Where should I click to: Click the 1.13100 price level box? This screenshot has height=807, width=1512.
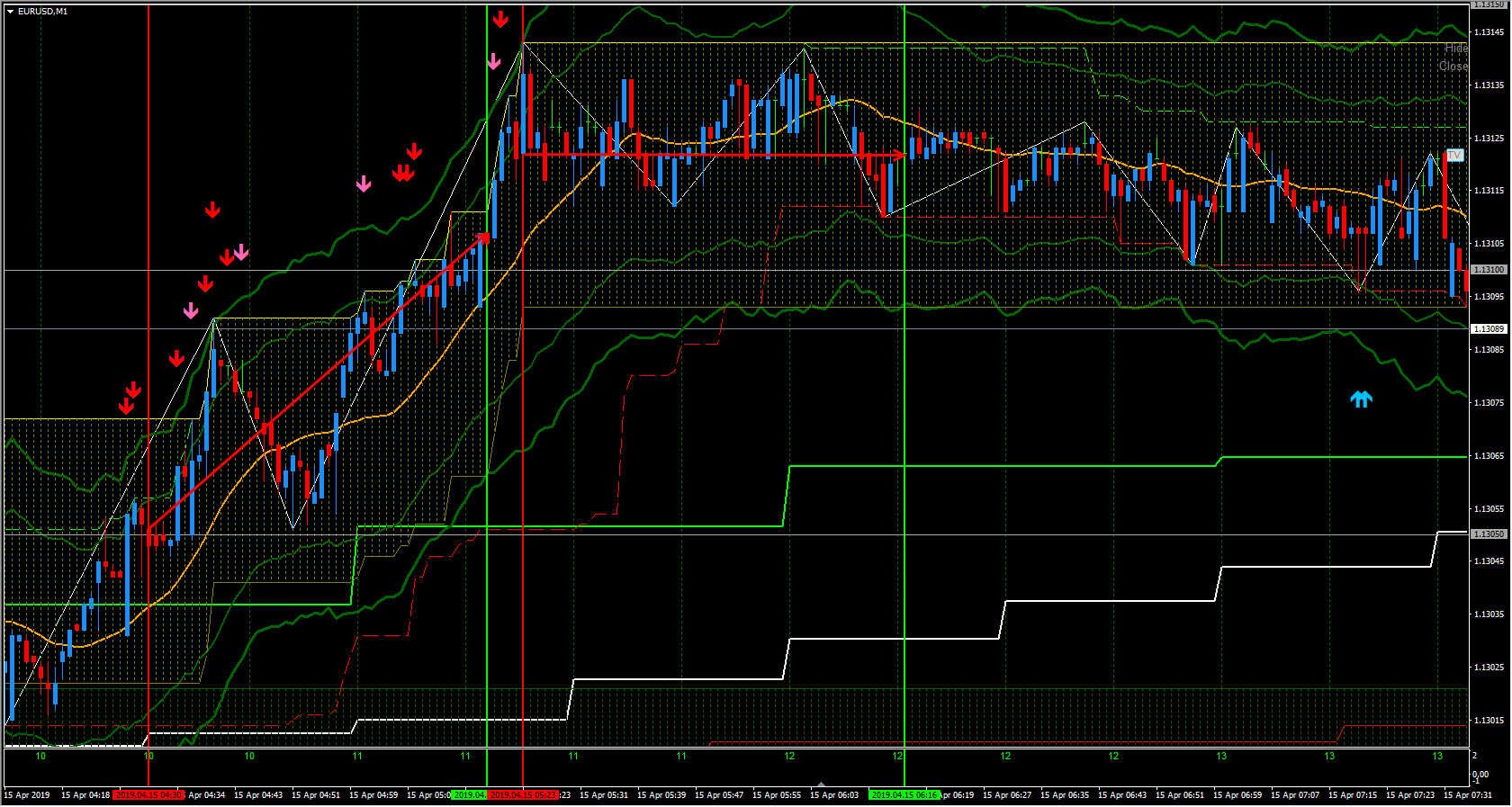click(x=1489, y=270)
